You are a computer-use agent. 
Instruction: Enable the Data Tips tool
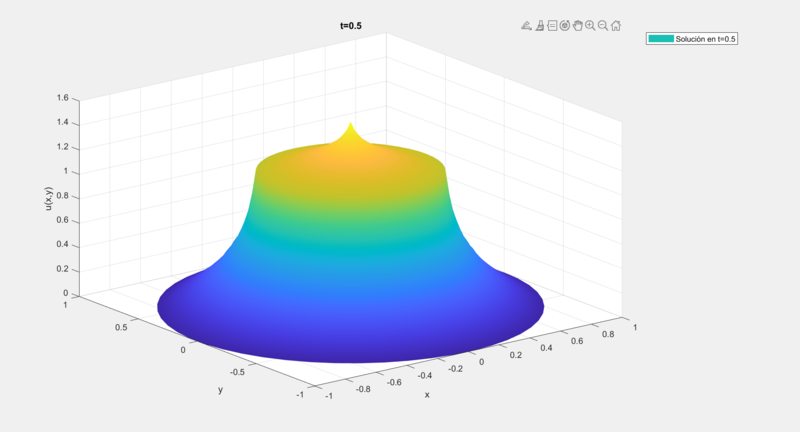[552, 26]
